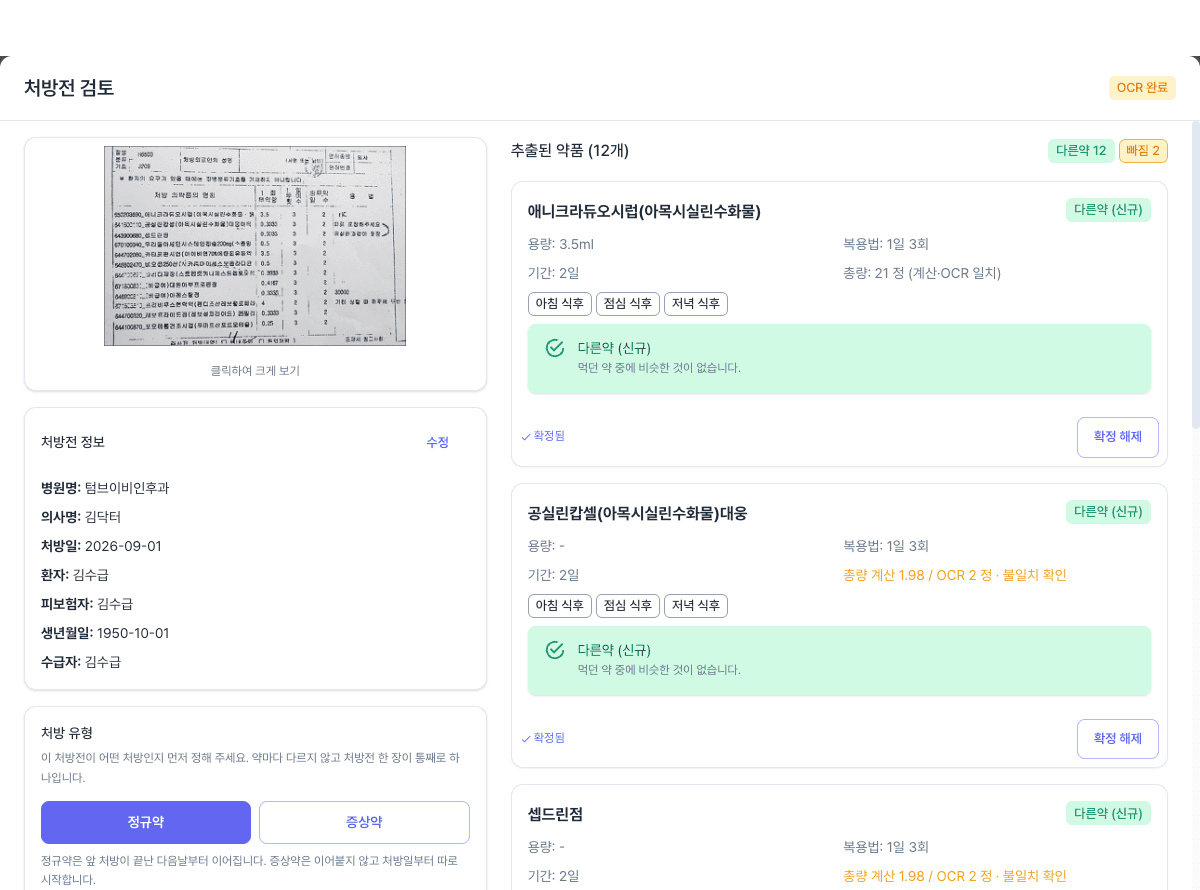Edit prescription info via 수정 button
This screenshot has height=890, width=1200.
(x=437, y=442)
